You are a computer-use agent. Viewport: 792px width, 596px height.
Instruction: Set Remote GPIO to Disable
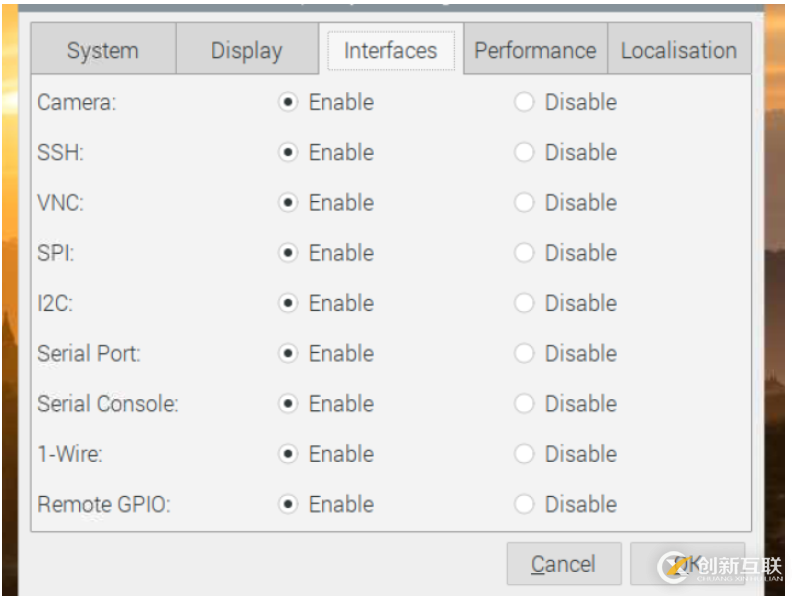(524, 504)
